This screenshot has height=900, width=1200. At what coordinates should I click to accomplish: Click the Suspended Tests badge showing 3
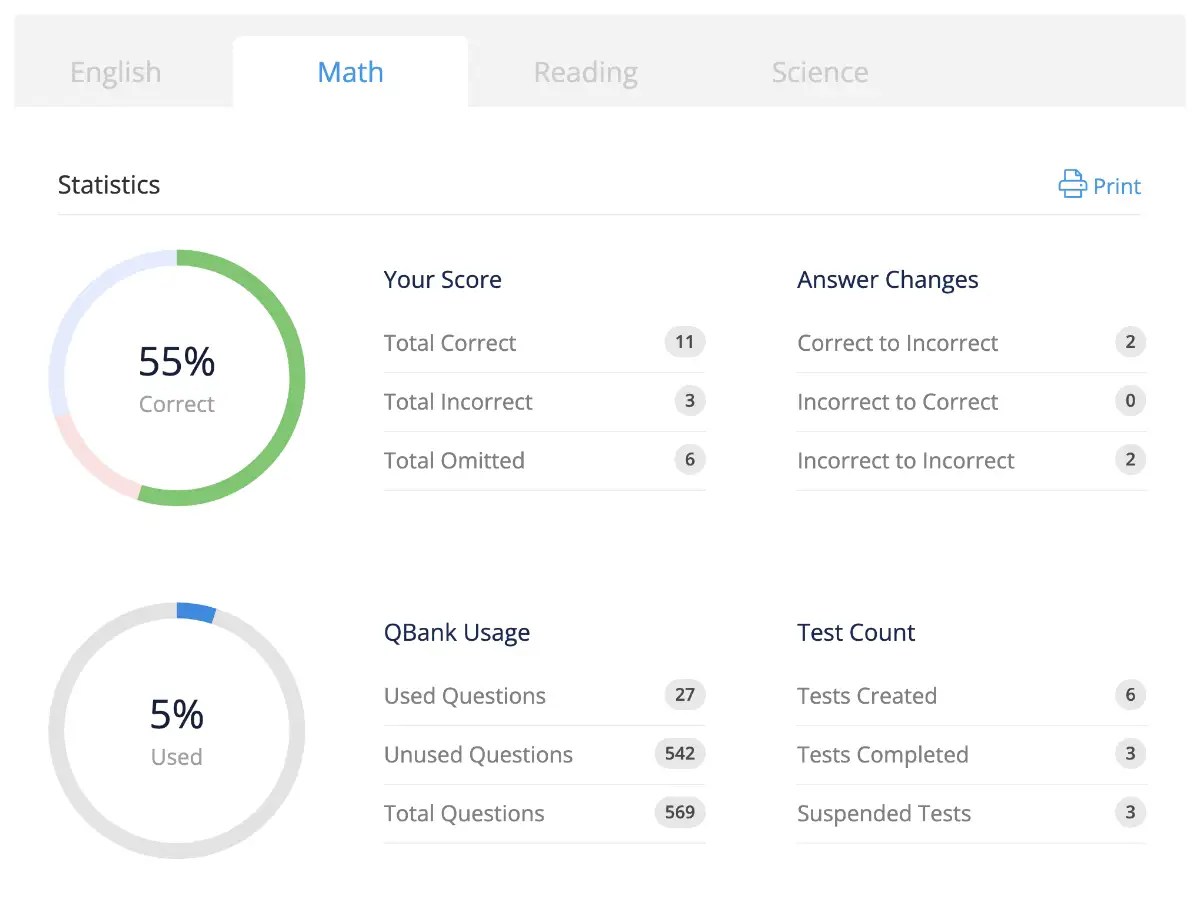pyautogui.click(x=1130, y=813)
